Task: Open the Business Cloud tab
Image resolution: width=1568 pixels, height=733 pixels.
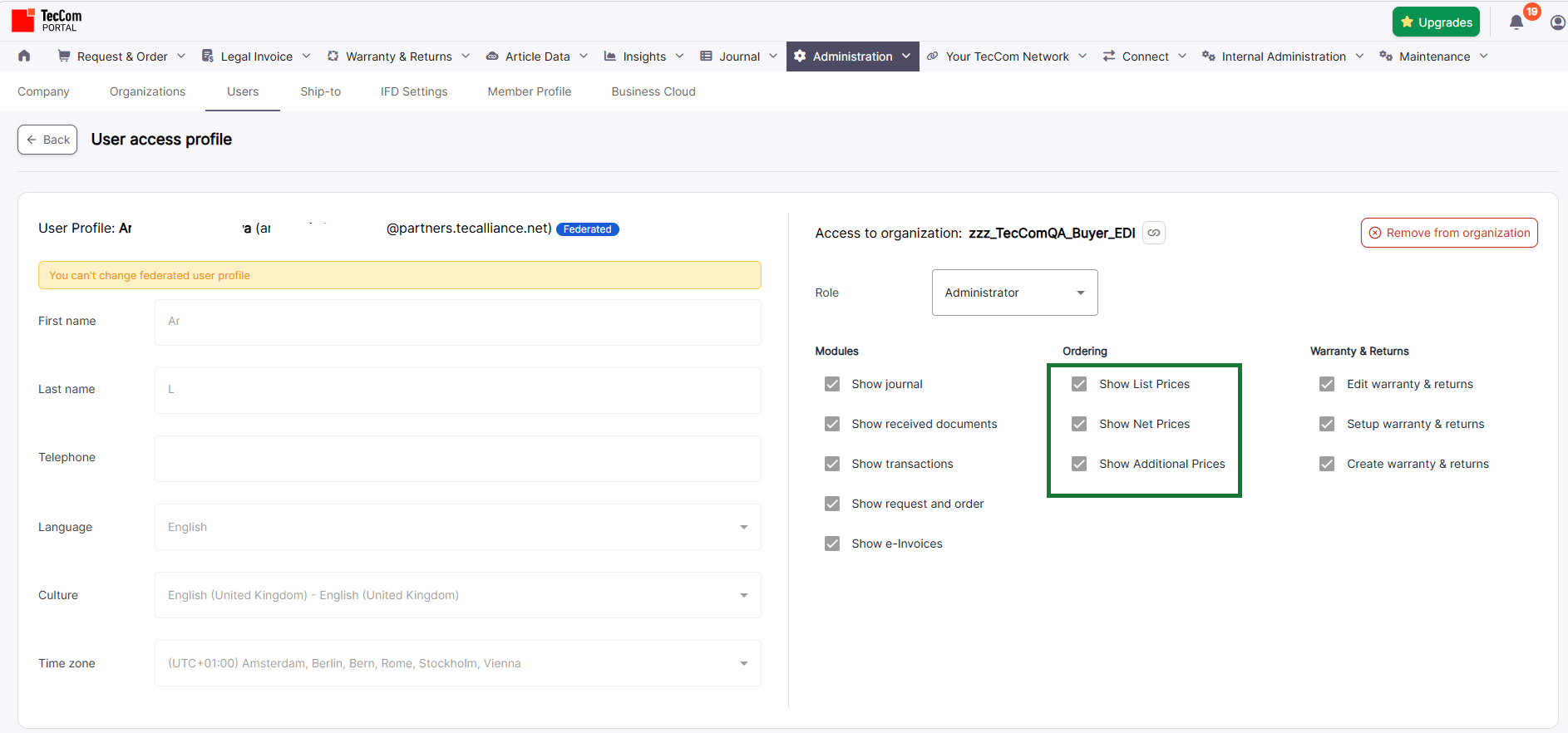Action: coord(653,91)
